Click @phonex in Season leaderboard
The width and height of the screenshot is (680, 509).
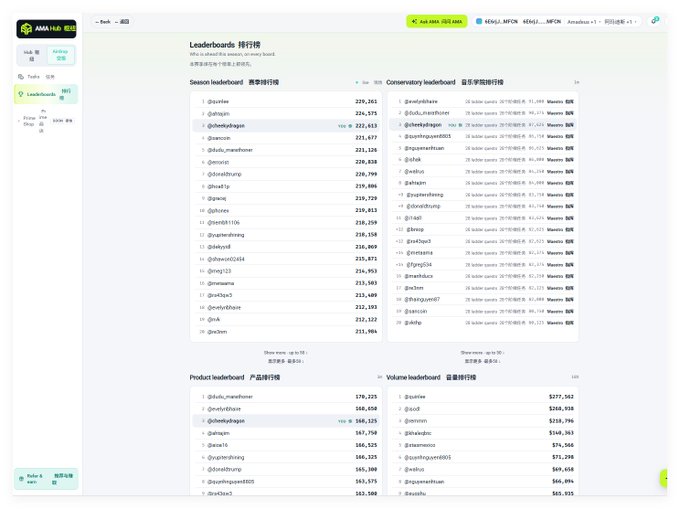(218, 211)
